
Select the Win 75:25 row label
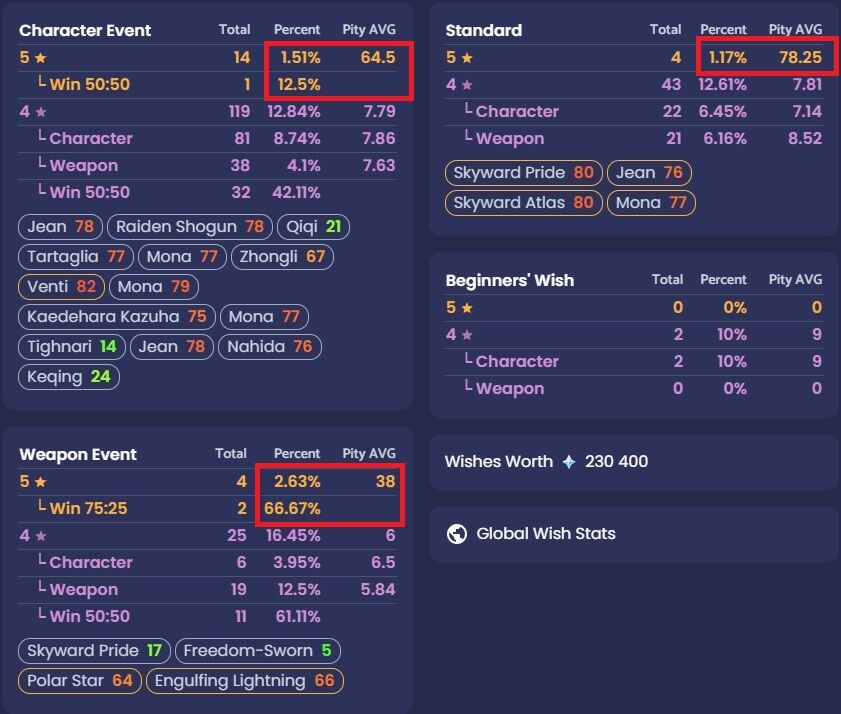[x=88, y=509]
